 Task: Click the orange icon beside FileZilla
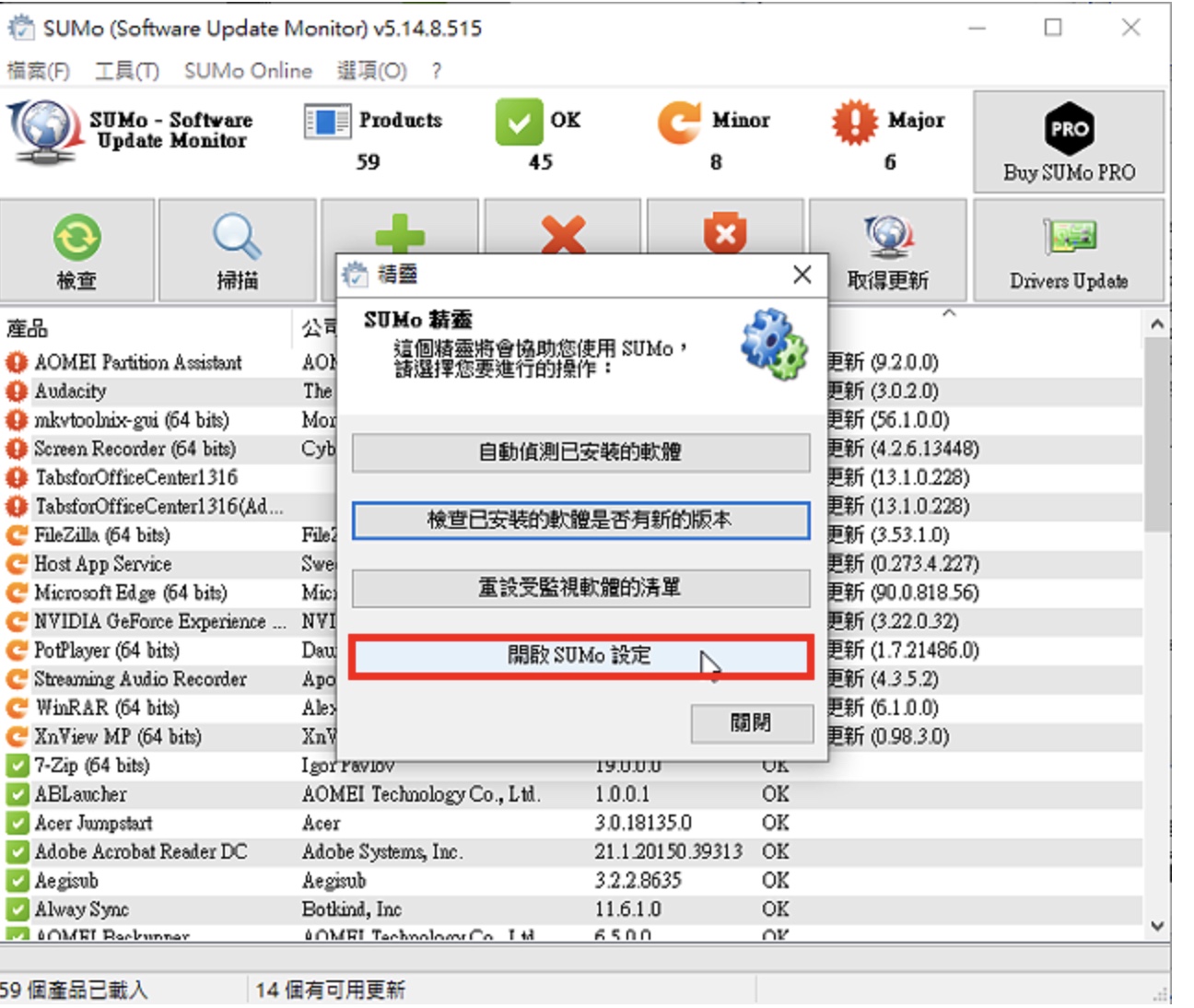click(x=17, y=535)
